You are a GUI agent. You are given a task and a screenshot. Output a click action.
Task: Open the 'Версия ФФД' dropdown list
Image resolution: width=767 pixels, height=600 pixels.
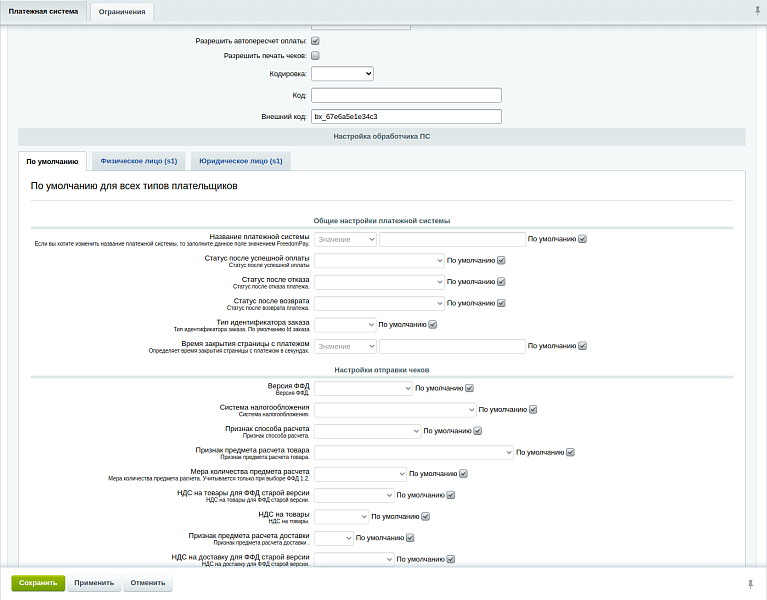point(363,388)
